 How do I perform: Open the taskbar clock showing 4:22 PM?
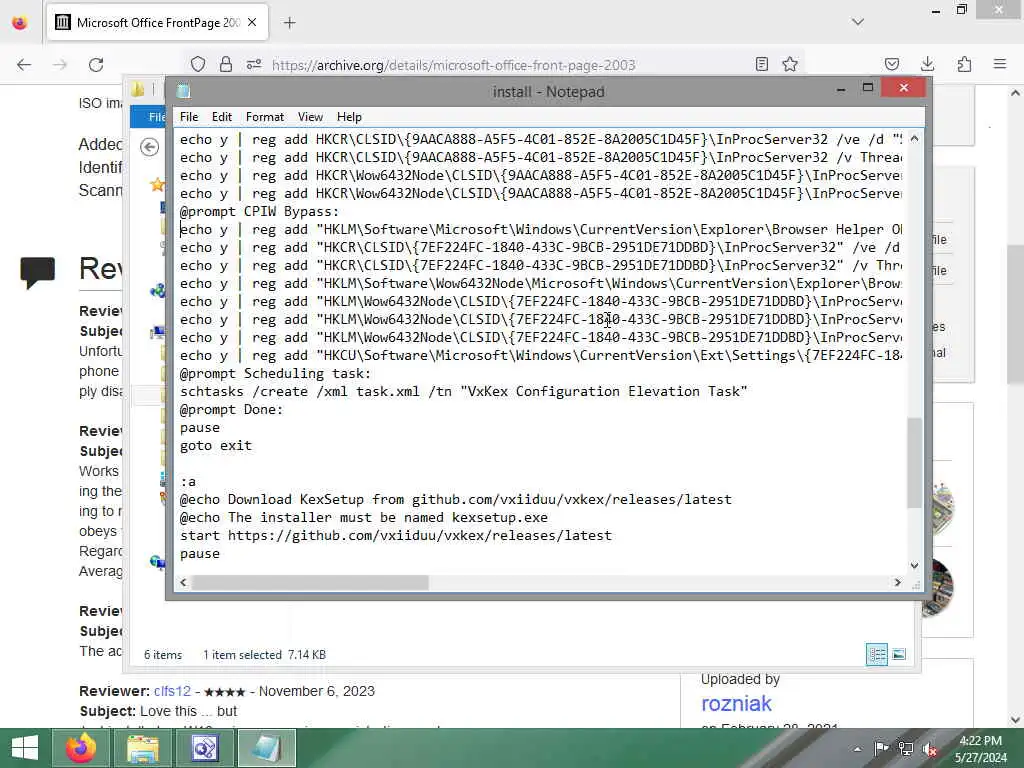(x=980, y=749)
